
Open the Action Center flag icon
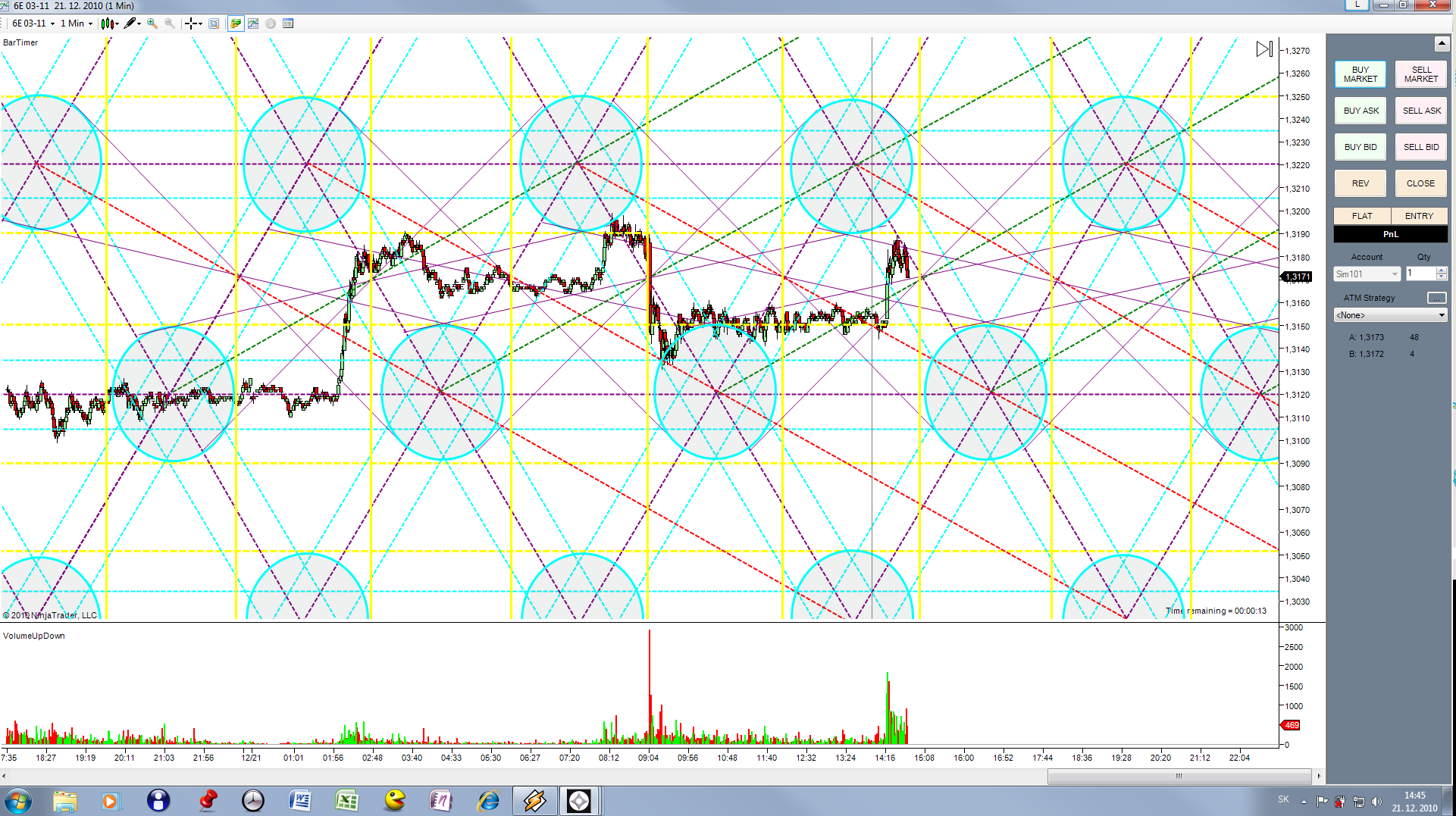click(1323, 801)
